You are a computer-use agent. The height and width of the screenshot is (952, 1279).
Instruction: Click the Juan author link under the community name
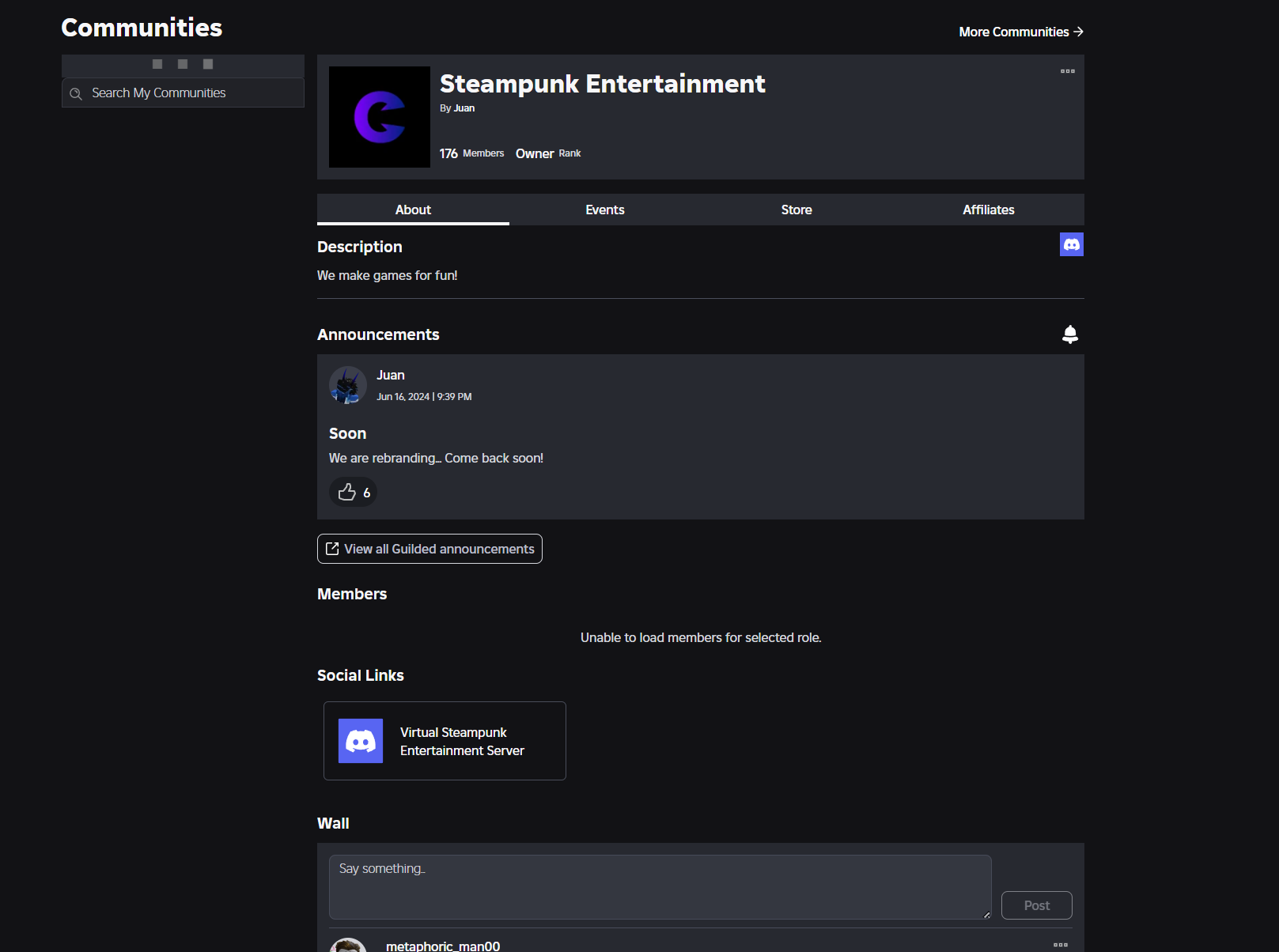tap(464, 108)
